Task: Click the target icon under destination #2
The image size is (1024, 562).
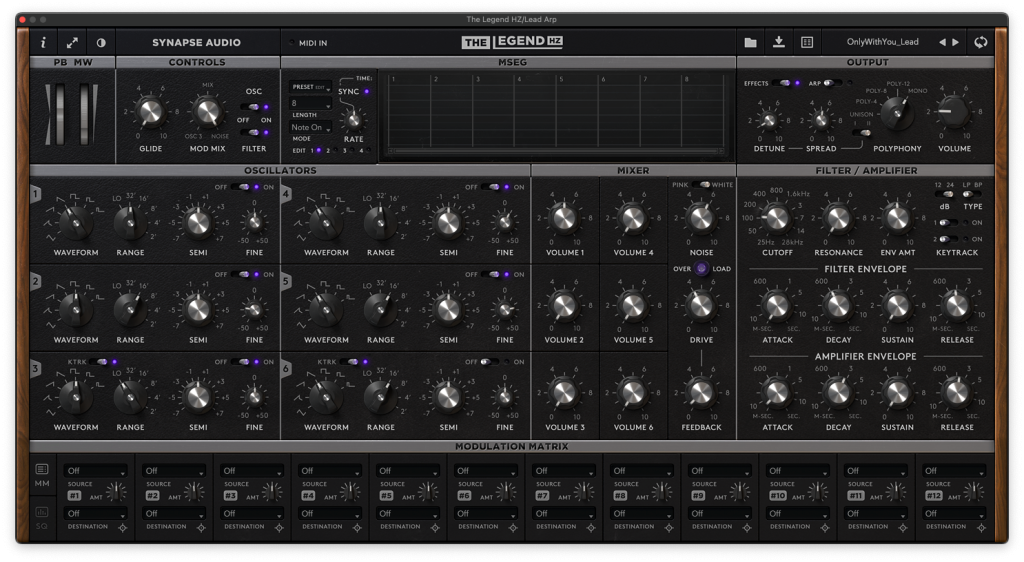Action: pyautogui.click(x=201, y=527)
